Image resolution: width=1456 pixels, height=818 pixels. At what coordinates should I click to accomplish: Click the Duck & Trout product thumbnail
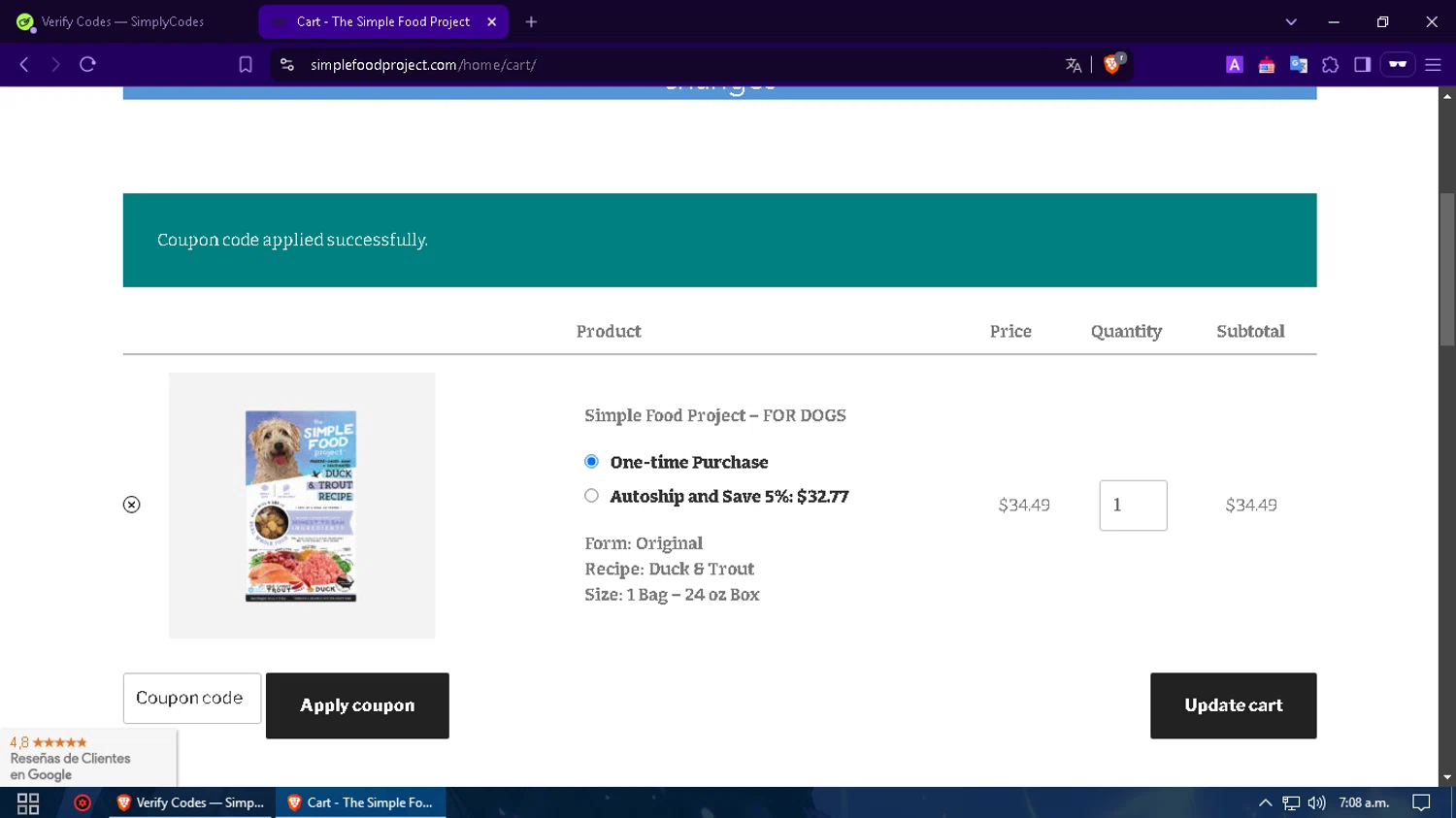click(x=302, y=506)
